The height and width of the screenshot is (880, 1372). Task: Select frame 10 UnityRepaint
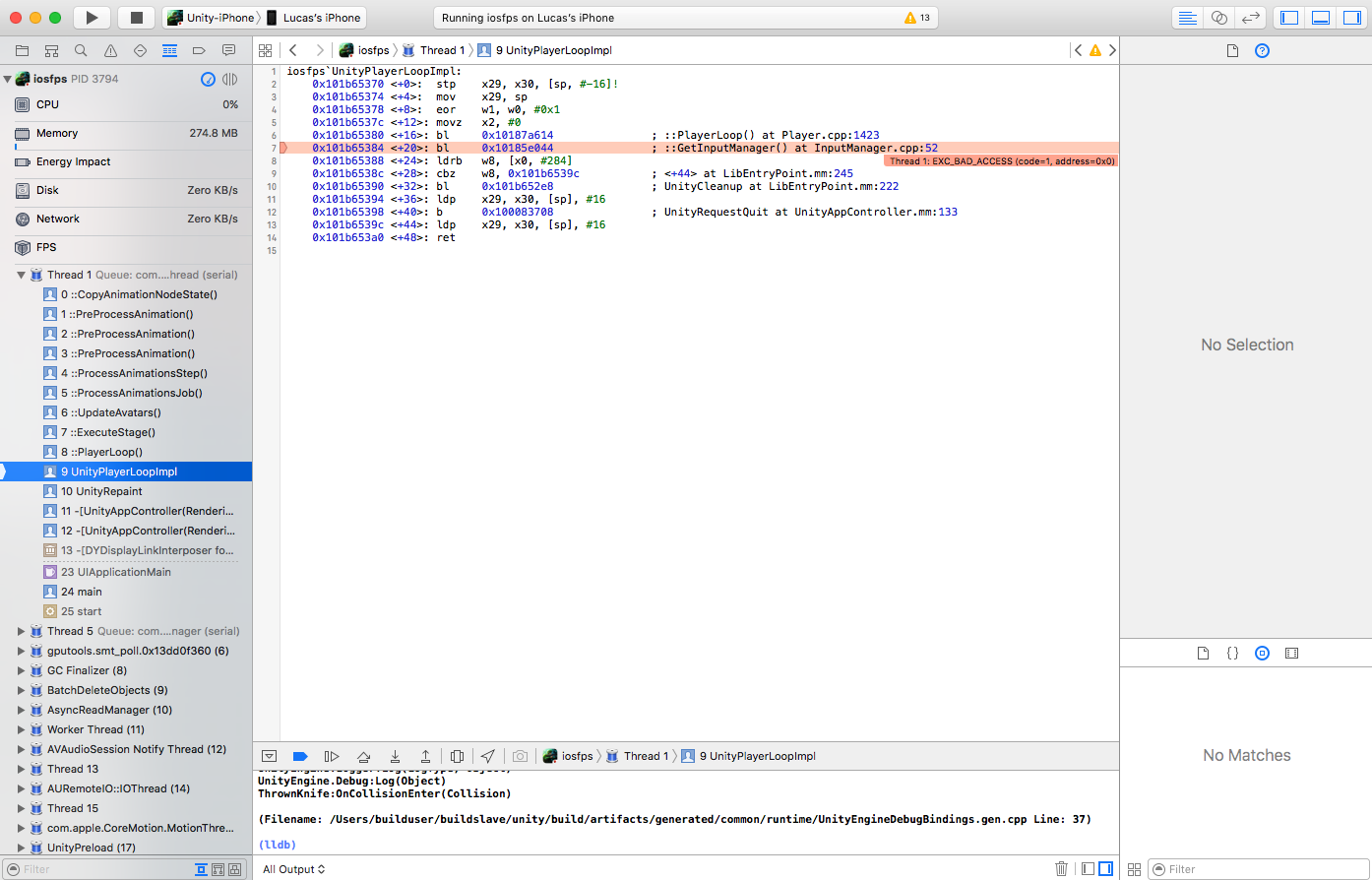tap(126, 491)
